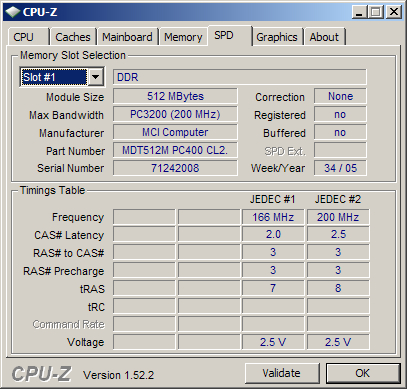Image resolution: width=407 pixels, height=389 pixels.
Task: Click the CPU-Z title bar icon
Action: (x=13, y=12)
